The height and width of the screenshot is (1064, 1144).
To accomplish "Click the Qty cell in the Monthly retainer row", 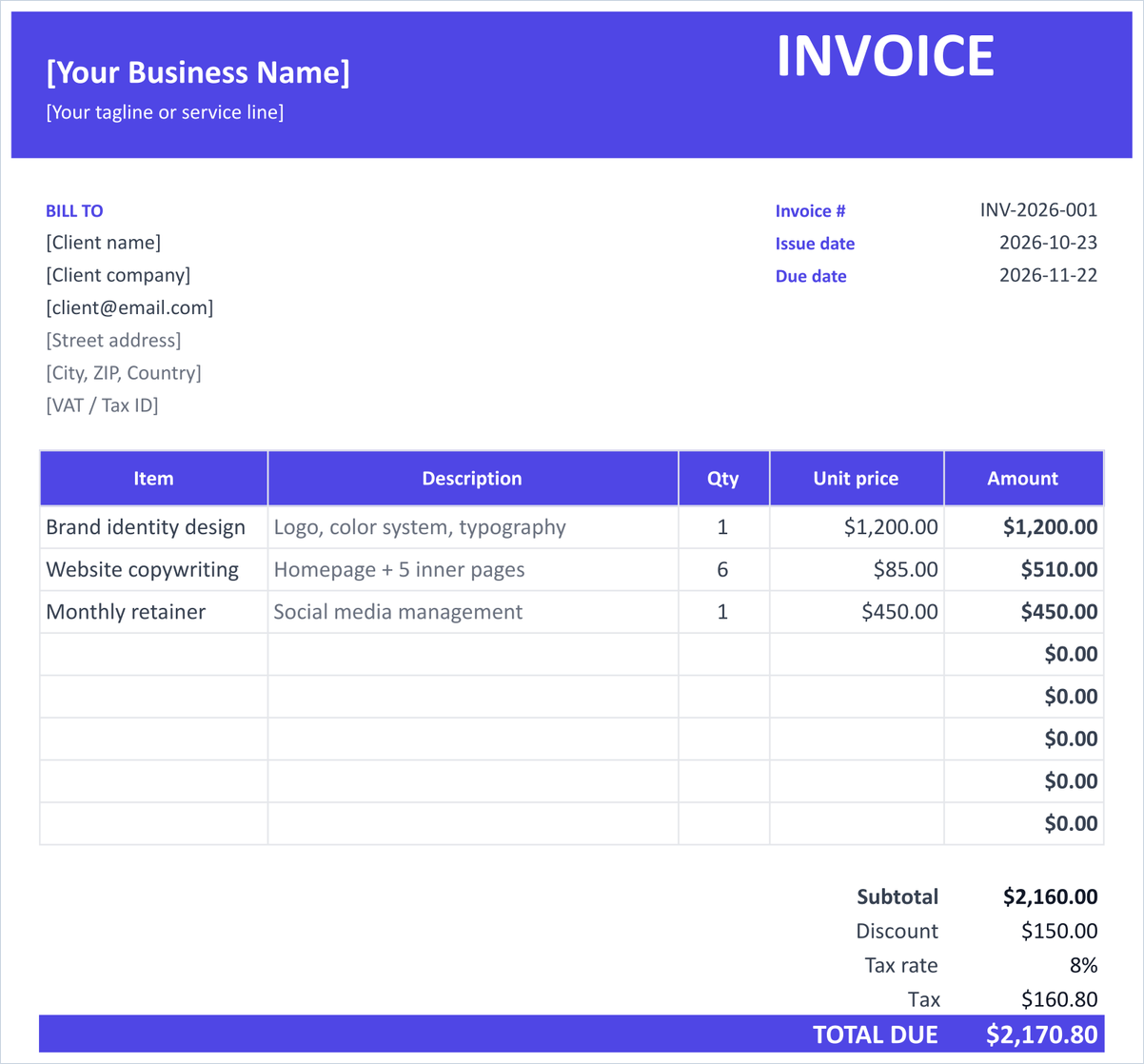I will click(x=723, y=612).
